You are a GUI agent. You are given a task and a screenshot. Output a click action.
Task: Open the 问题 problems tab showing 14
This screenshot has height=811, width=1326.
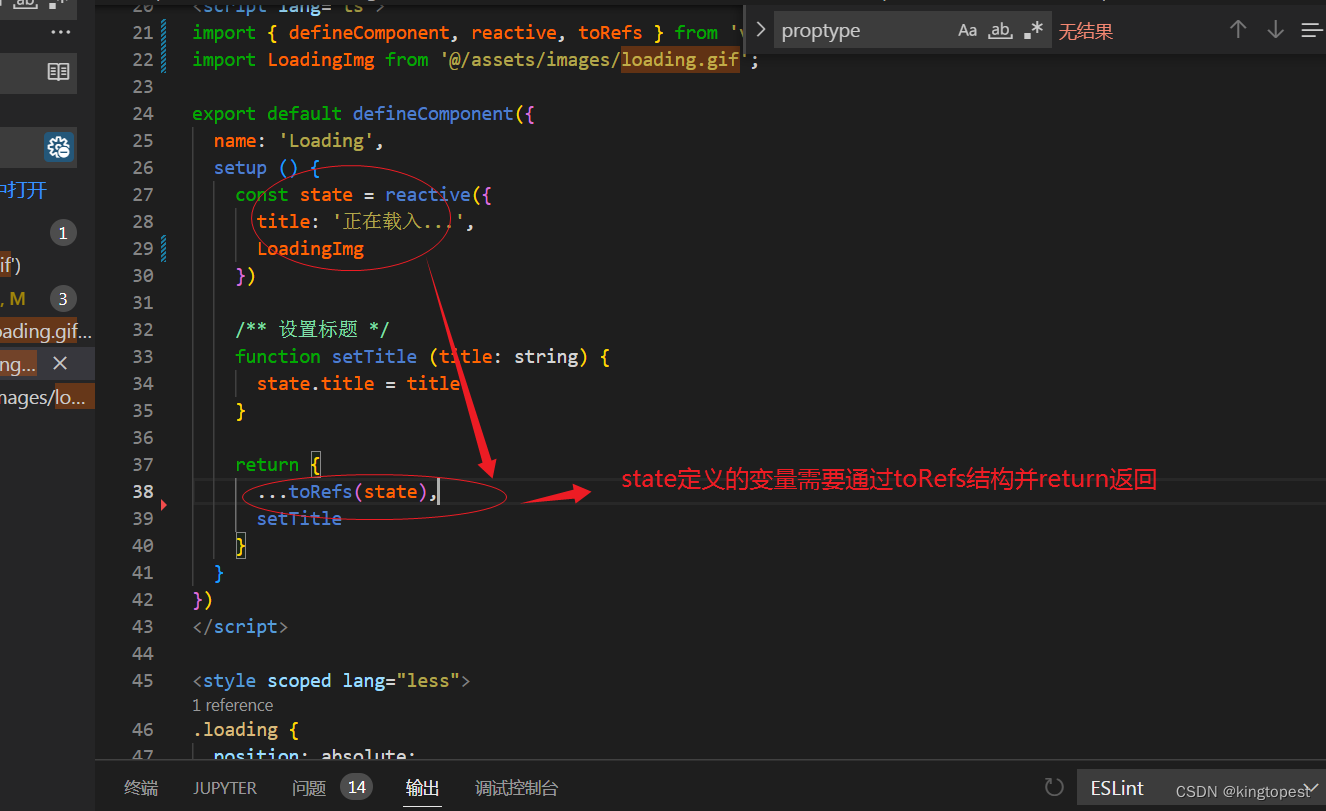click(x=308, y=787)
